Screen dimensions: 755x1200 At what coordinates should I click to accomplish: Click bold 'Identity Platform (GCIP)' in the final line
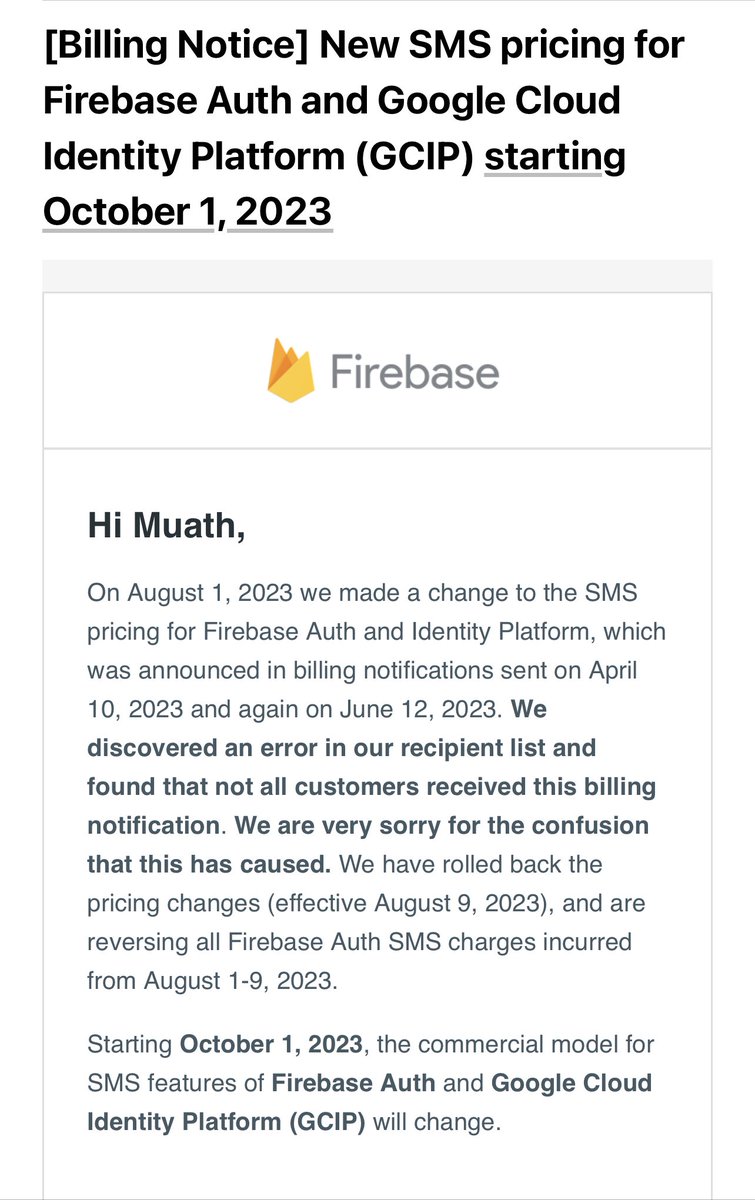pos(227,1122)
